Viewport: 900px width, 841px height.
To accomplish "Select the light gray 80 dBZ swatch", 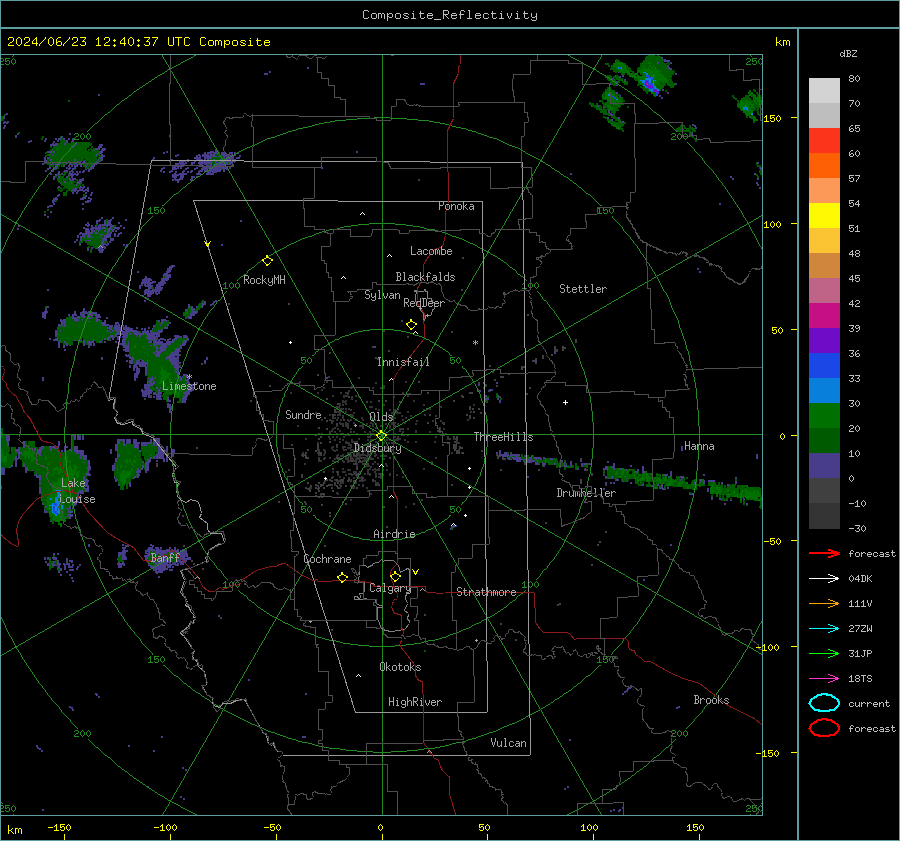I will coord(824,90).
